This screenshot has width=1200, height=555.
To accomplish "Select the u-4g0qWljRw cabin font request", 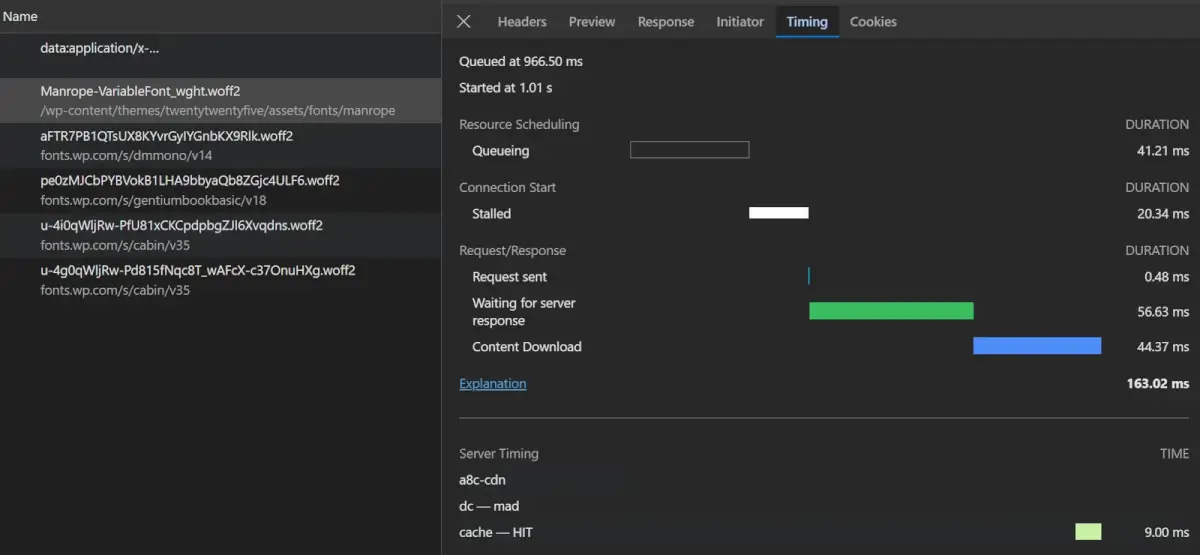I will coord(220,280).
